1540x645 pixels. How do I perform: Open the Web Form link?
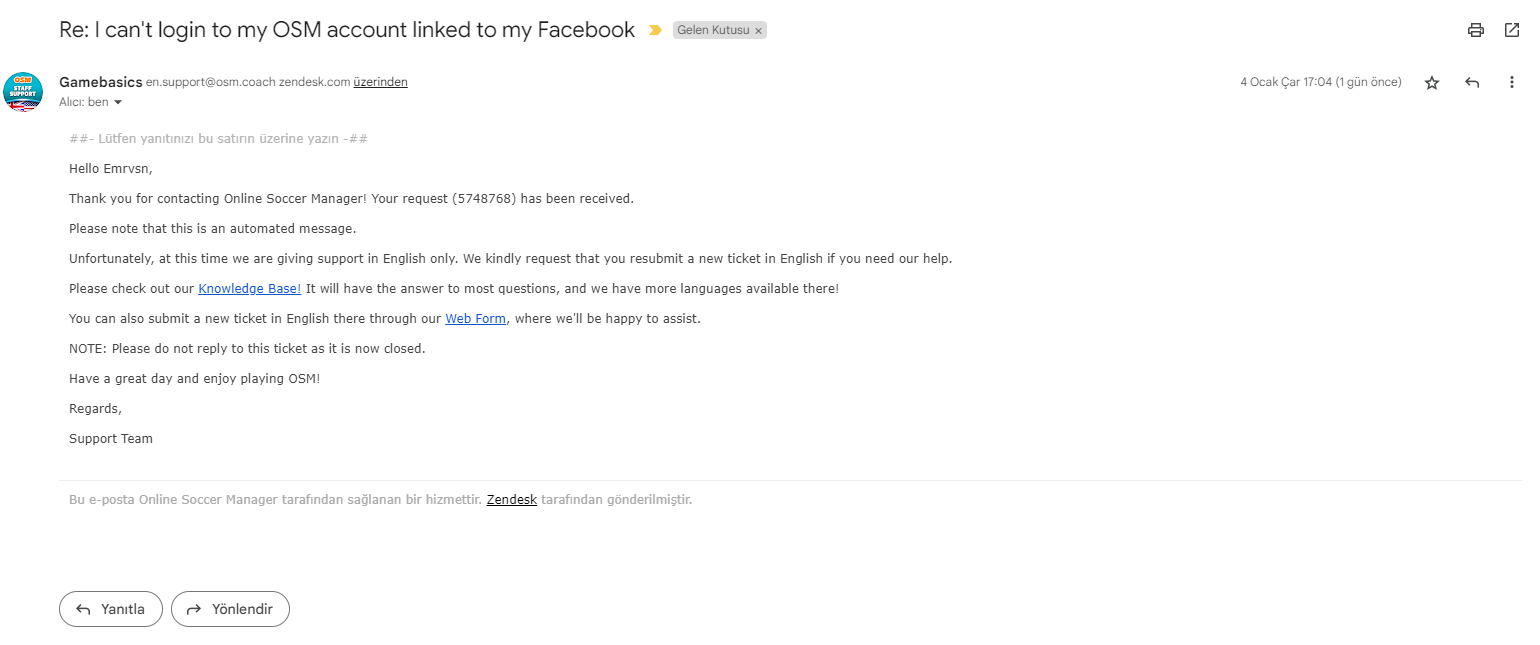click(x=476, y=319)
